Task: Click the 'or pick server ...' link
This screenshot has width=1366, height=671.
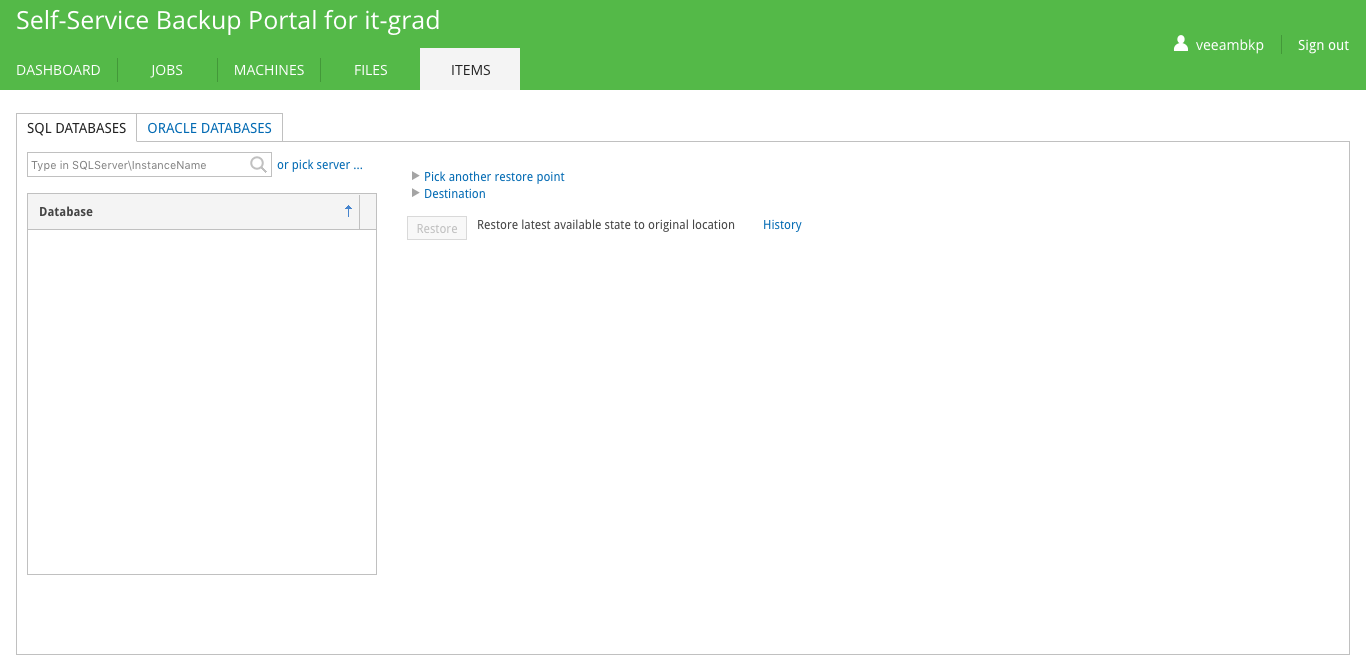Action: 320,165
